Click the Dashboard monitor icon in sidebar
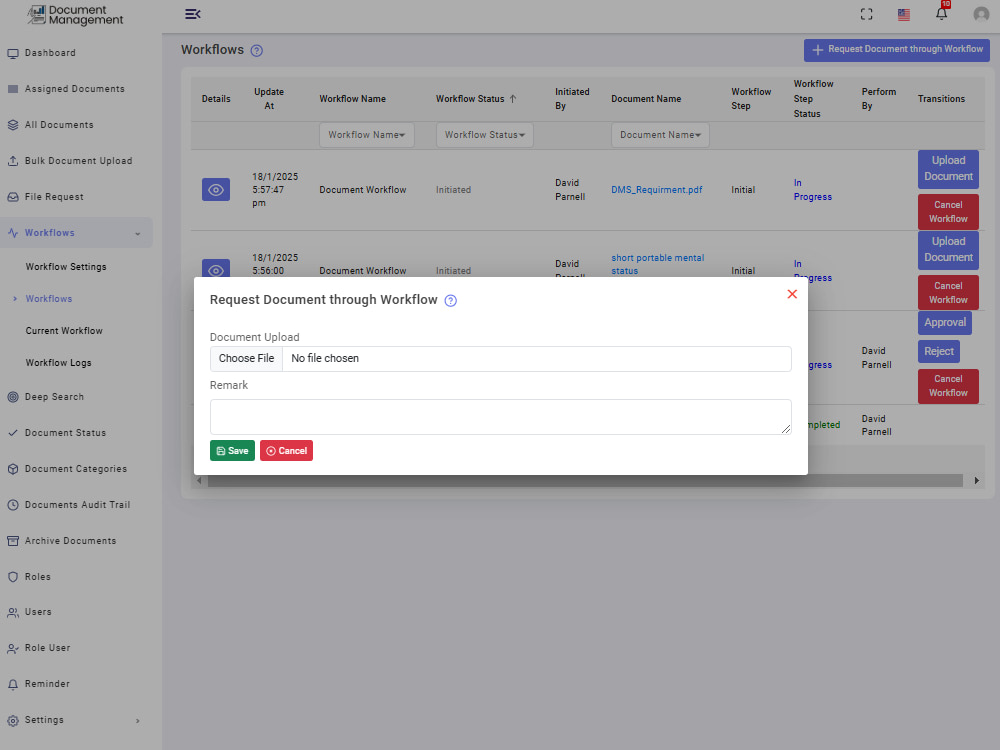 pos(13,54)
